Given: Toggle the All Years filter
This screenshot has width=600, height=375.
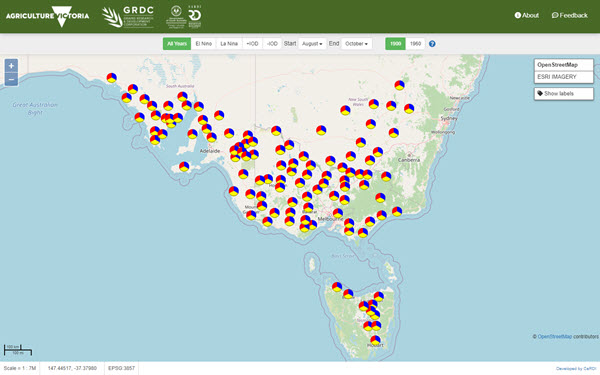Looking at the screenshot, I should pos(177,44).
